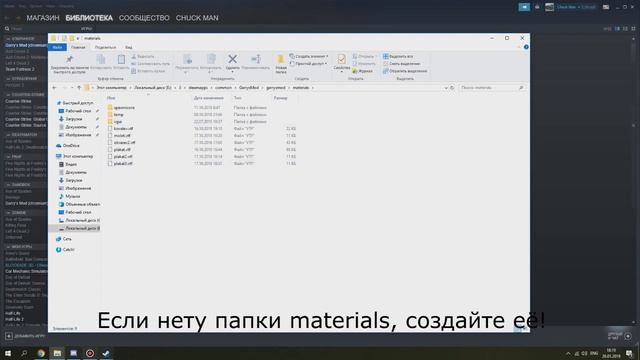Open recent locations dropdown beside forward arrow

coord(72,88)
